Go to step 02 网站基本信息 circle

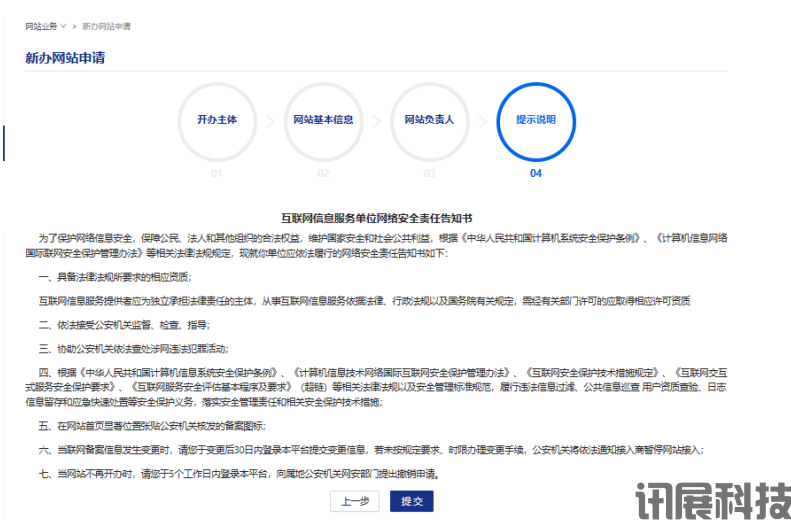[323, 122]
